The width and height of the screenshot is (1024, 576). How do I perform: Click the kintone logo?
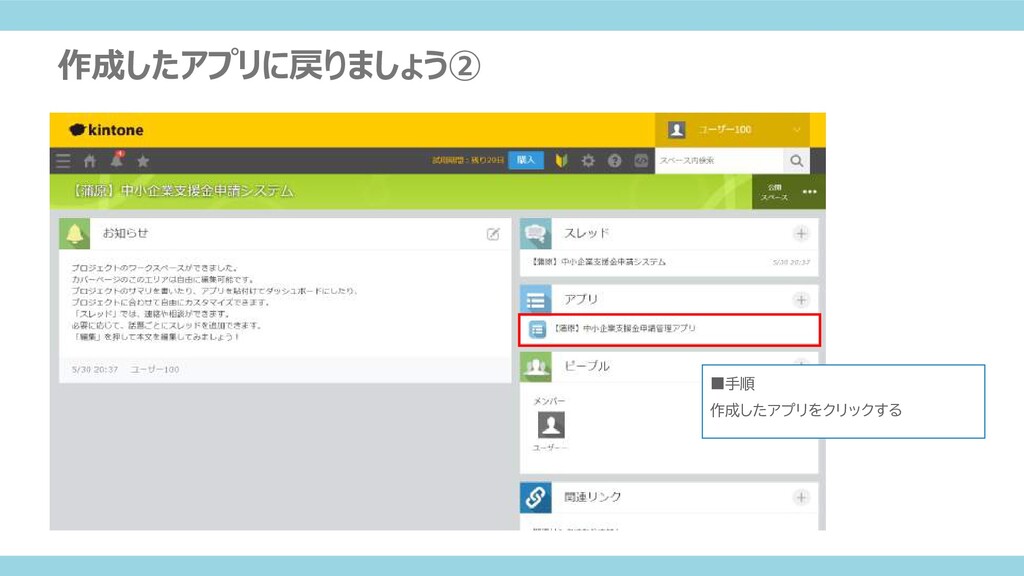click(x=106, y=130)
